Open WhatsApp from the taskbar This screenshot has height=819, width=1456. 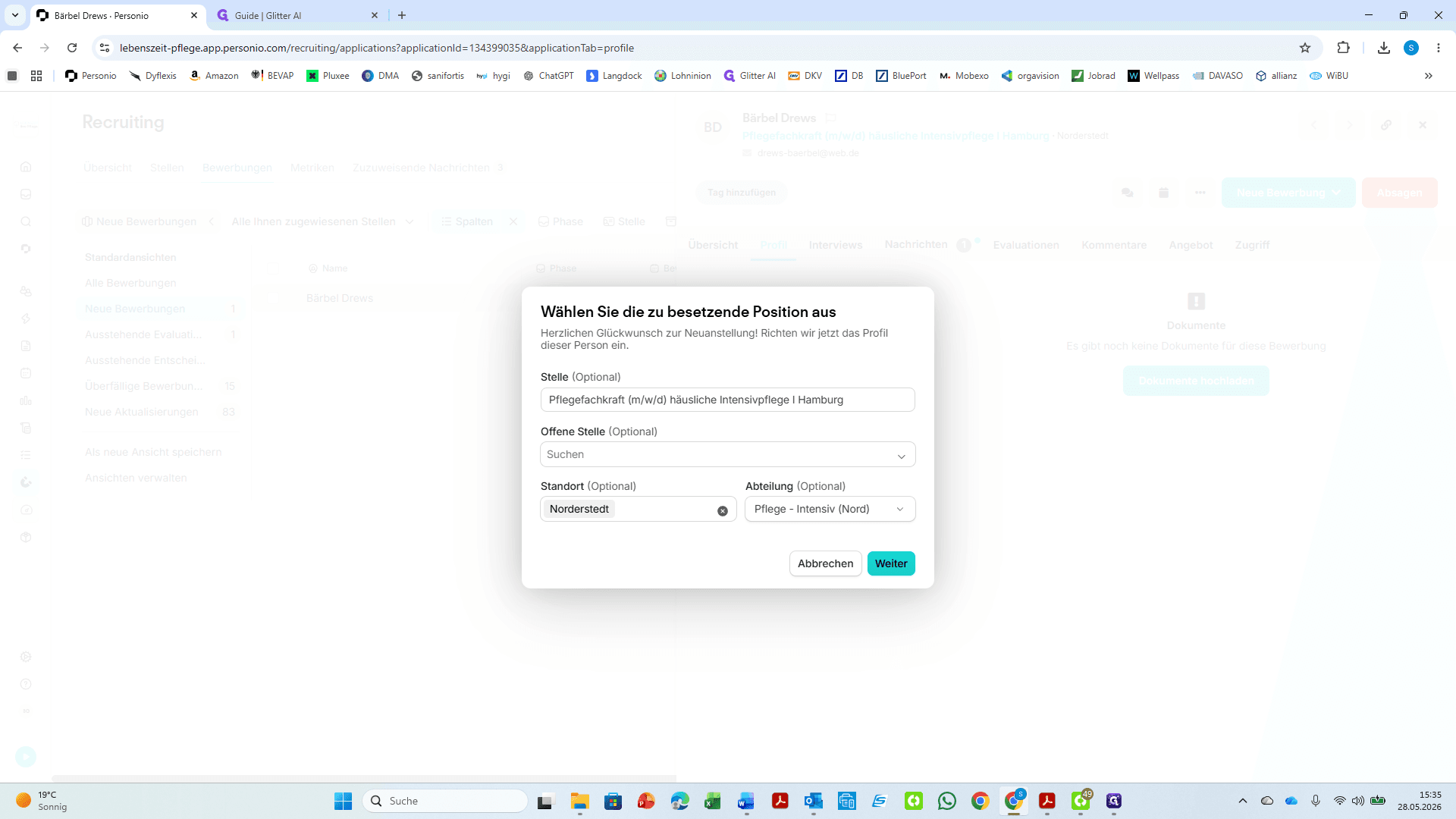click(x=947, y=801)
